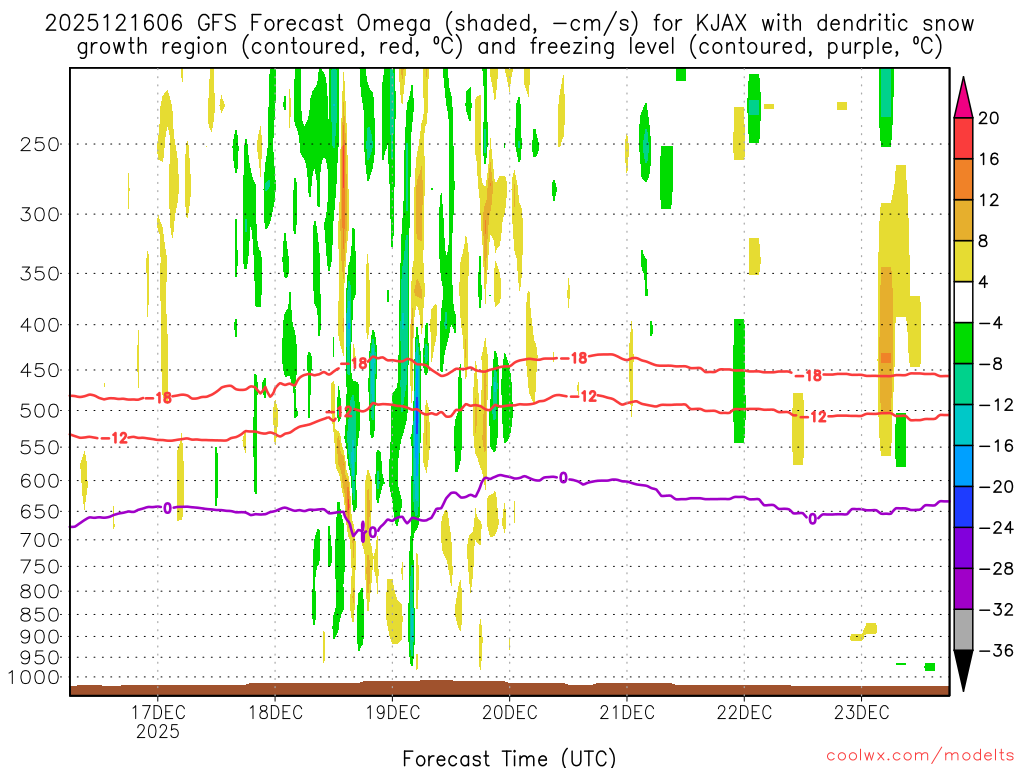Image resolution: width=1024 pixels, height=768 pixels.
Task: Click the blue color bar segment for -20 to -24
Action: pos(963,507)
